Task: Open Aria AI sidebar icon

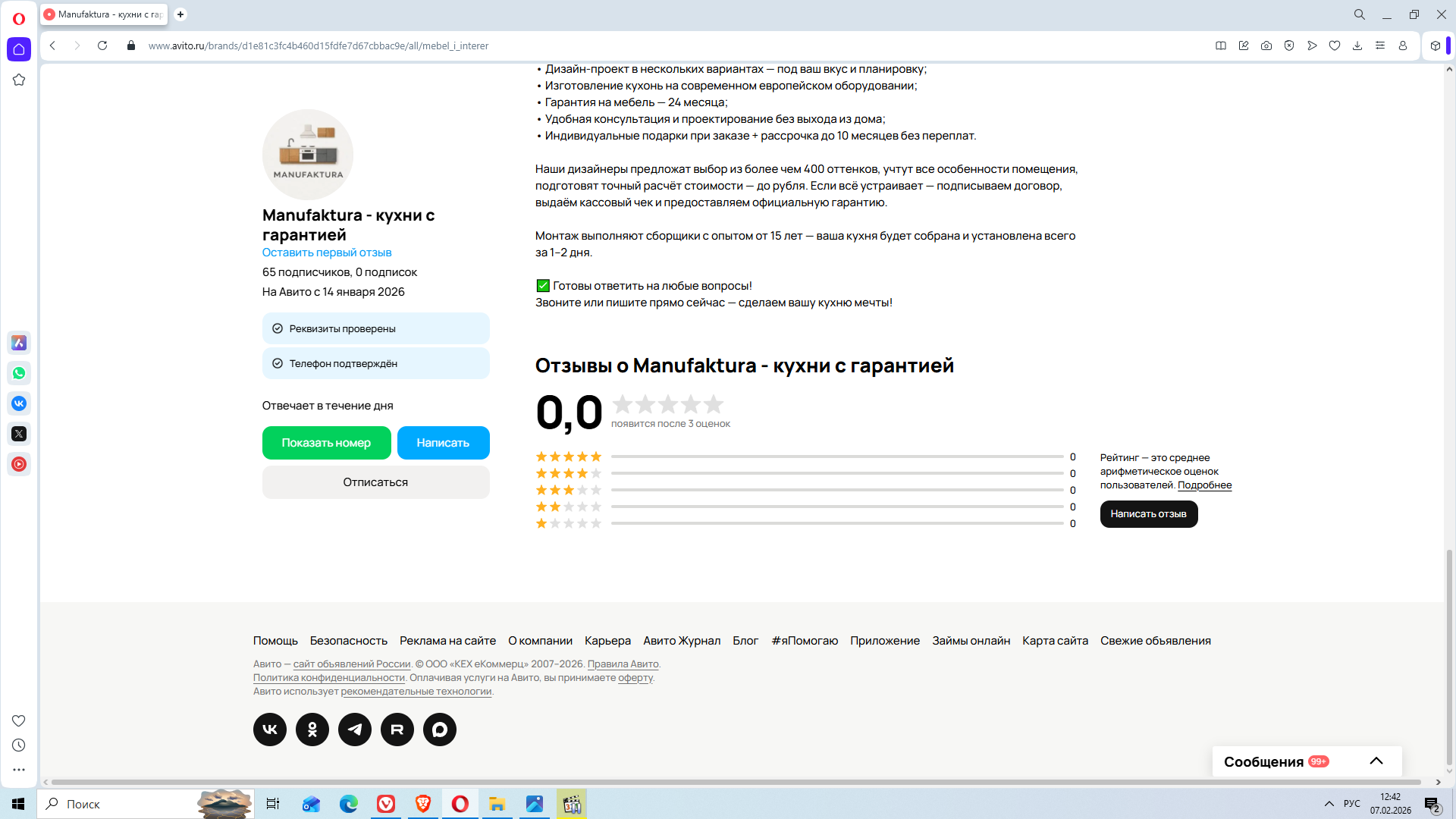Action: [19, 343]
